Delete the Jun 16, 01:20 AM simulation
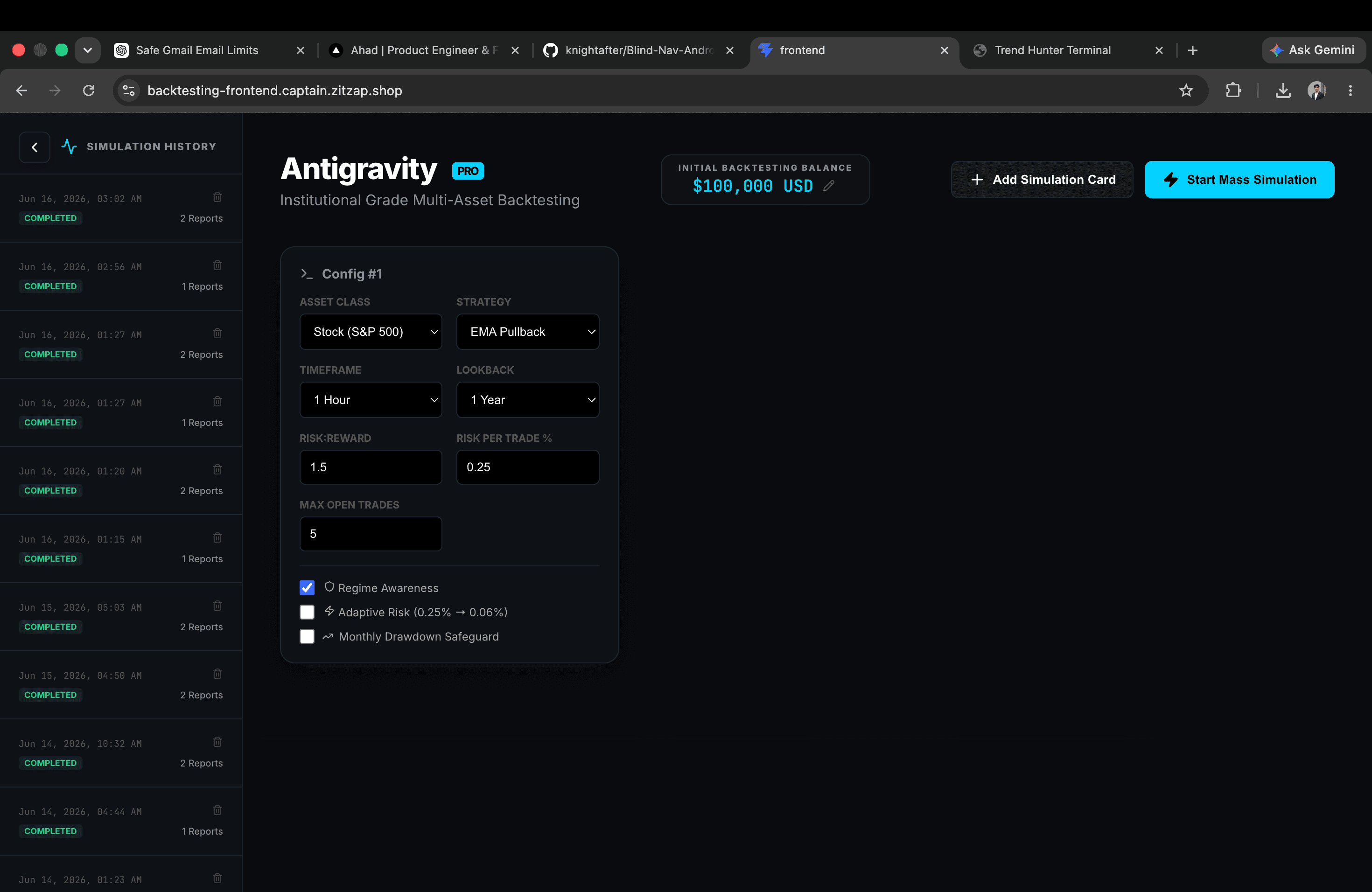The height and width of the screenshot is (892, 1372). coord(217,470)
